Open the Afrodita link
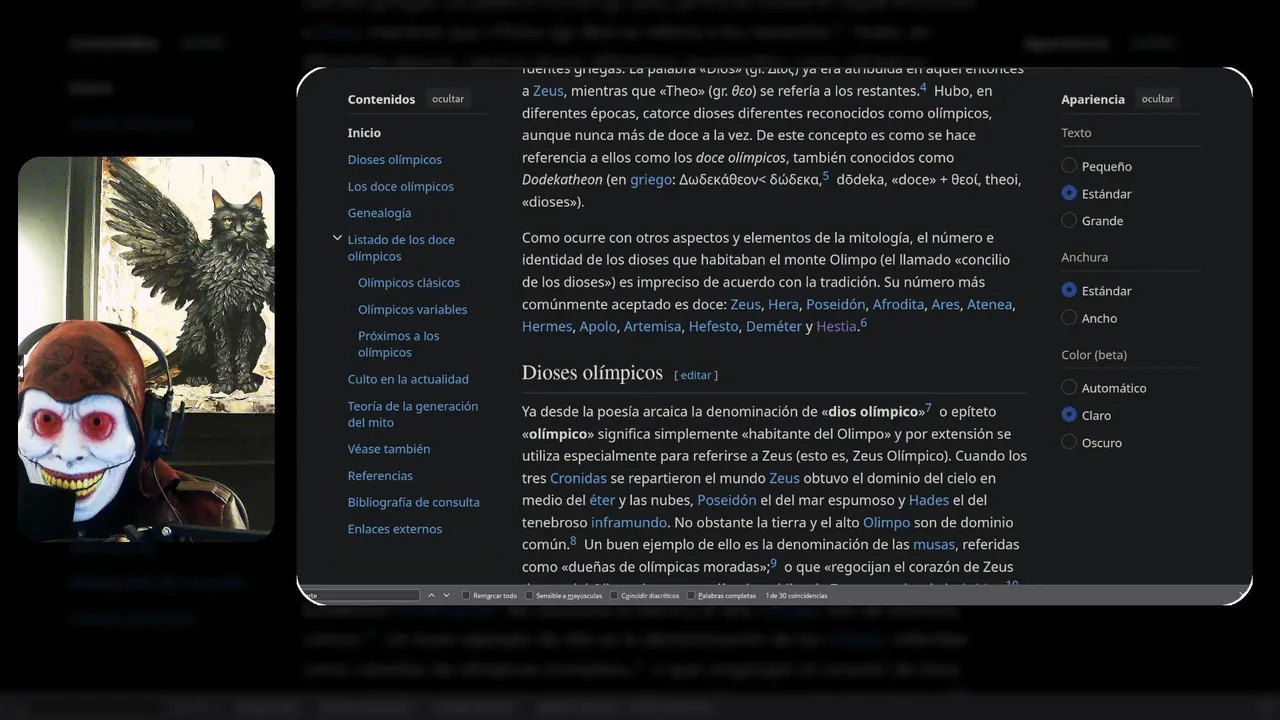Viewport: 1280px width, 720px height. coord(898,304)
